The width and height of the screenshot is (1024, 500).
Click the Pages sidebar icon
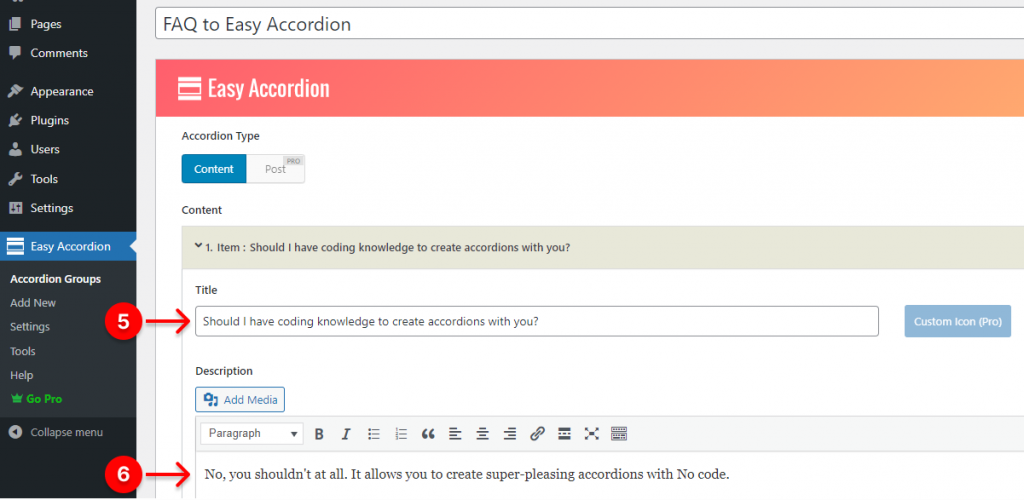point(16,24)
